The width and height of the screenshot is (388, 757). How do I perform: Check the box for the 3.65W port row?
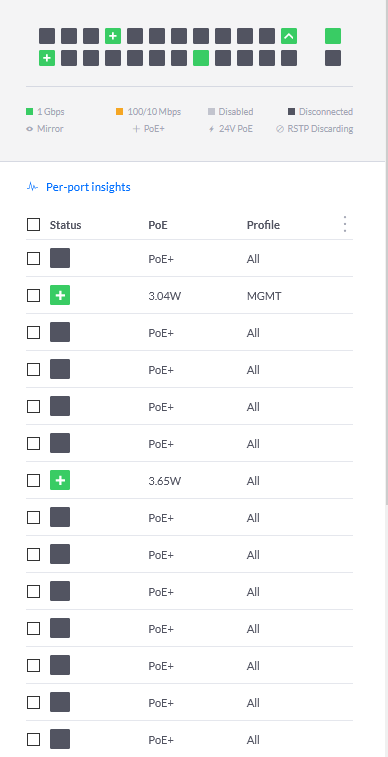click(x=33, y=480)
